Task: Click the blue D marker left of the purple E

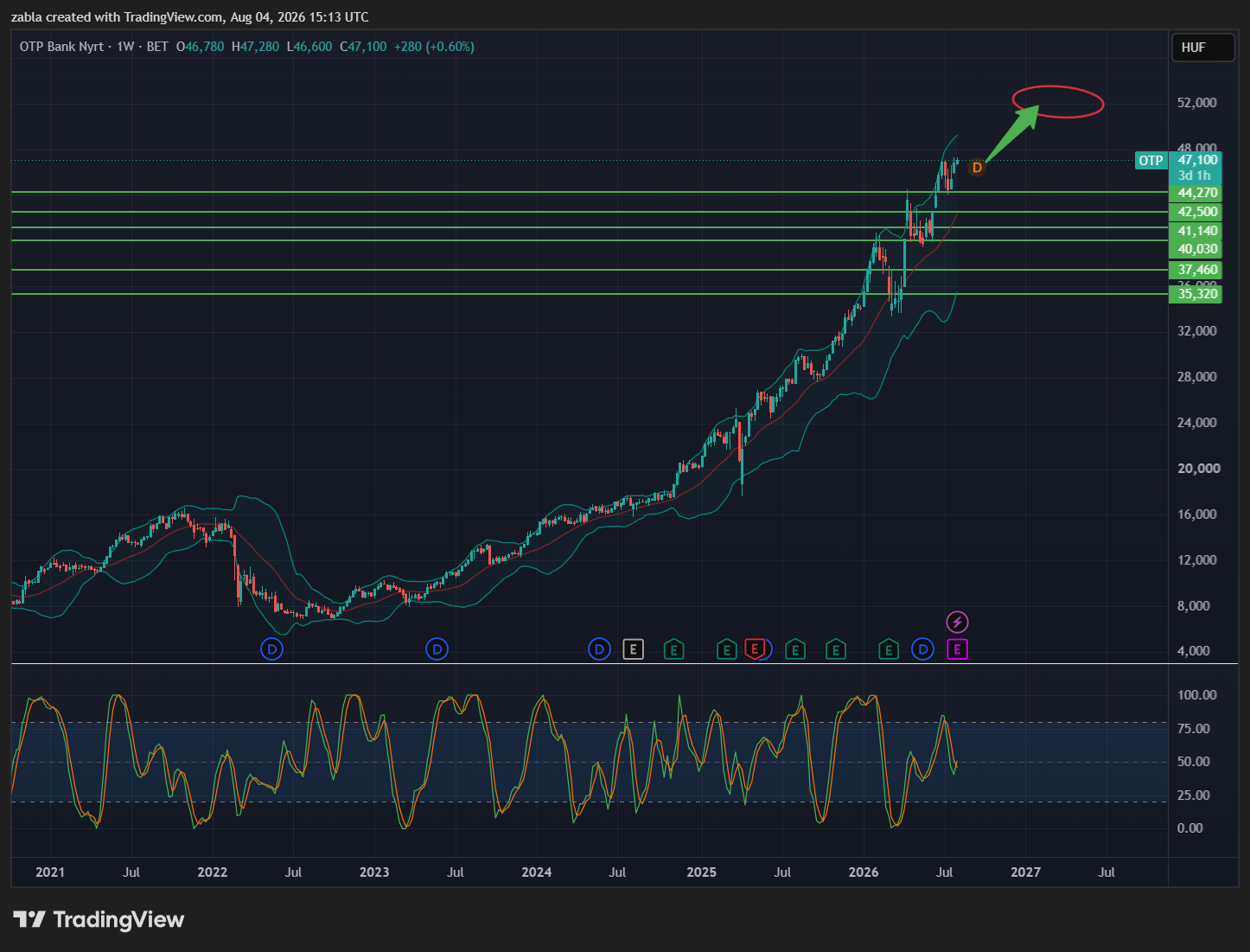Action: [923, 649]
